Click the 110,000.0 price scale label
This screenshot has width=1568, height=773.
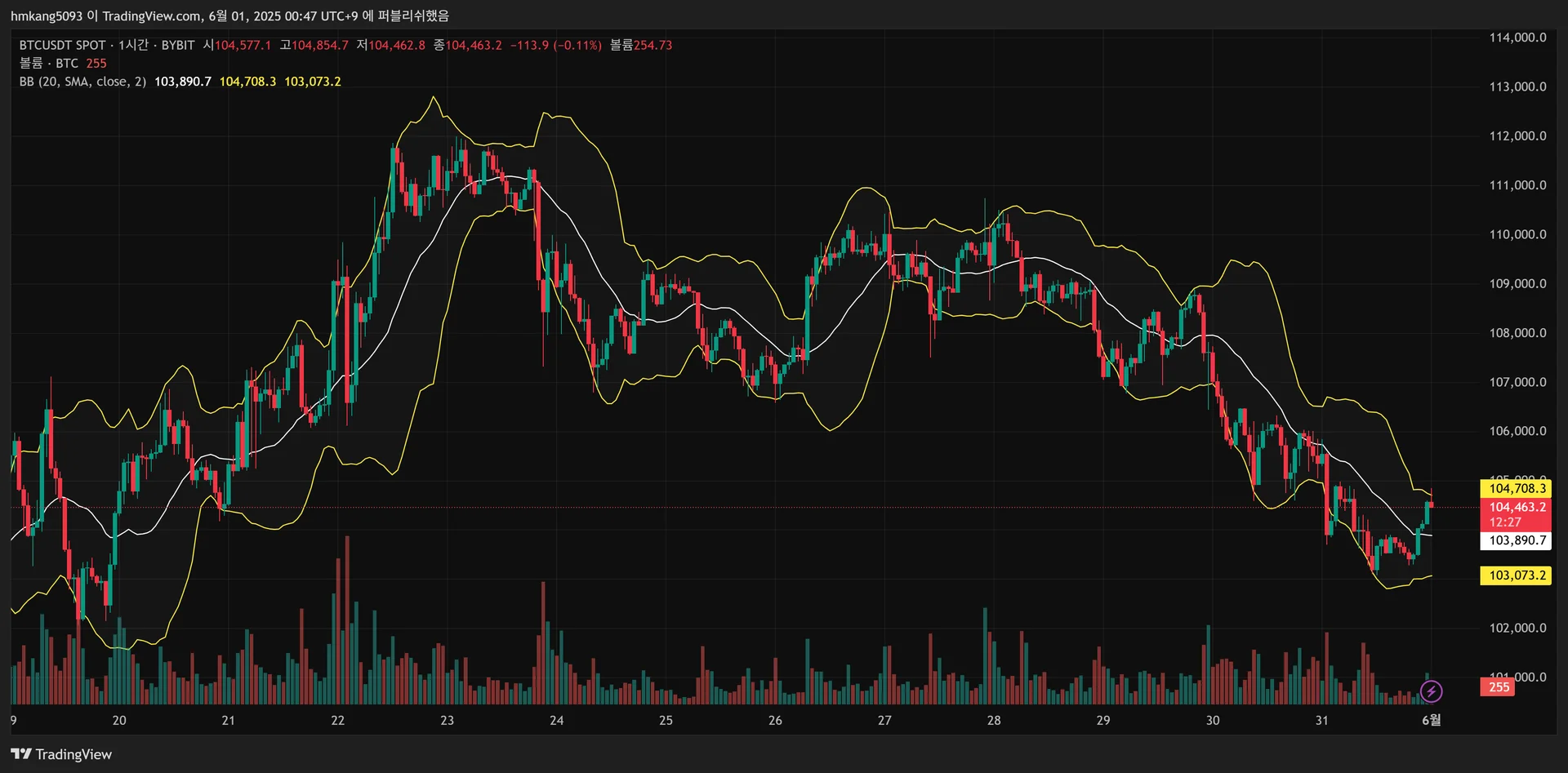click(1517, 234)
